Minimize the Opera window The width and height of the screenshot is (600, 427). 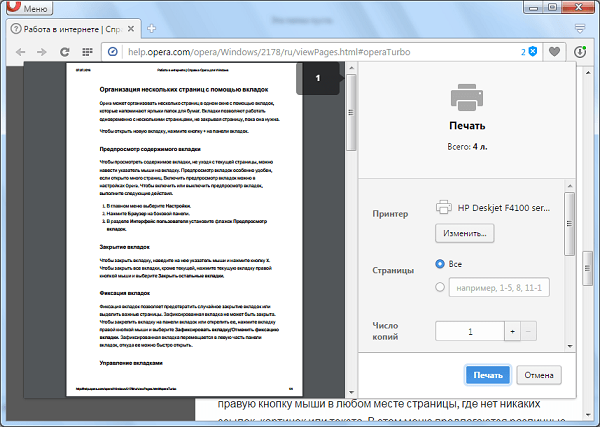[x=534, y=7]
